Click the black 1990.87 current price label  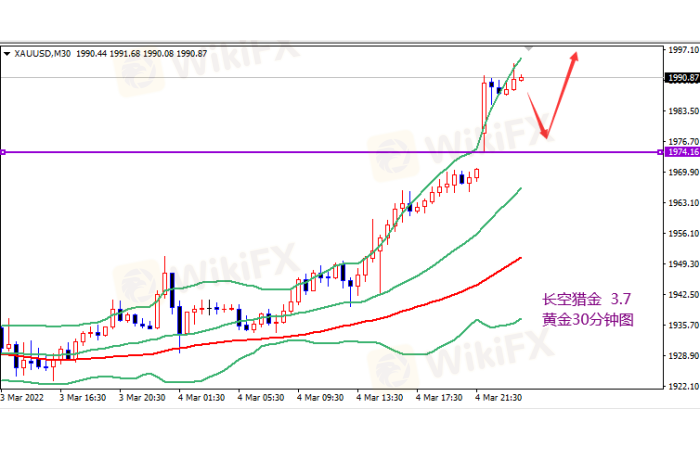coord(679,77)
